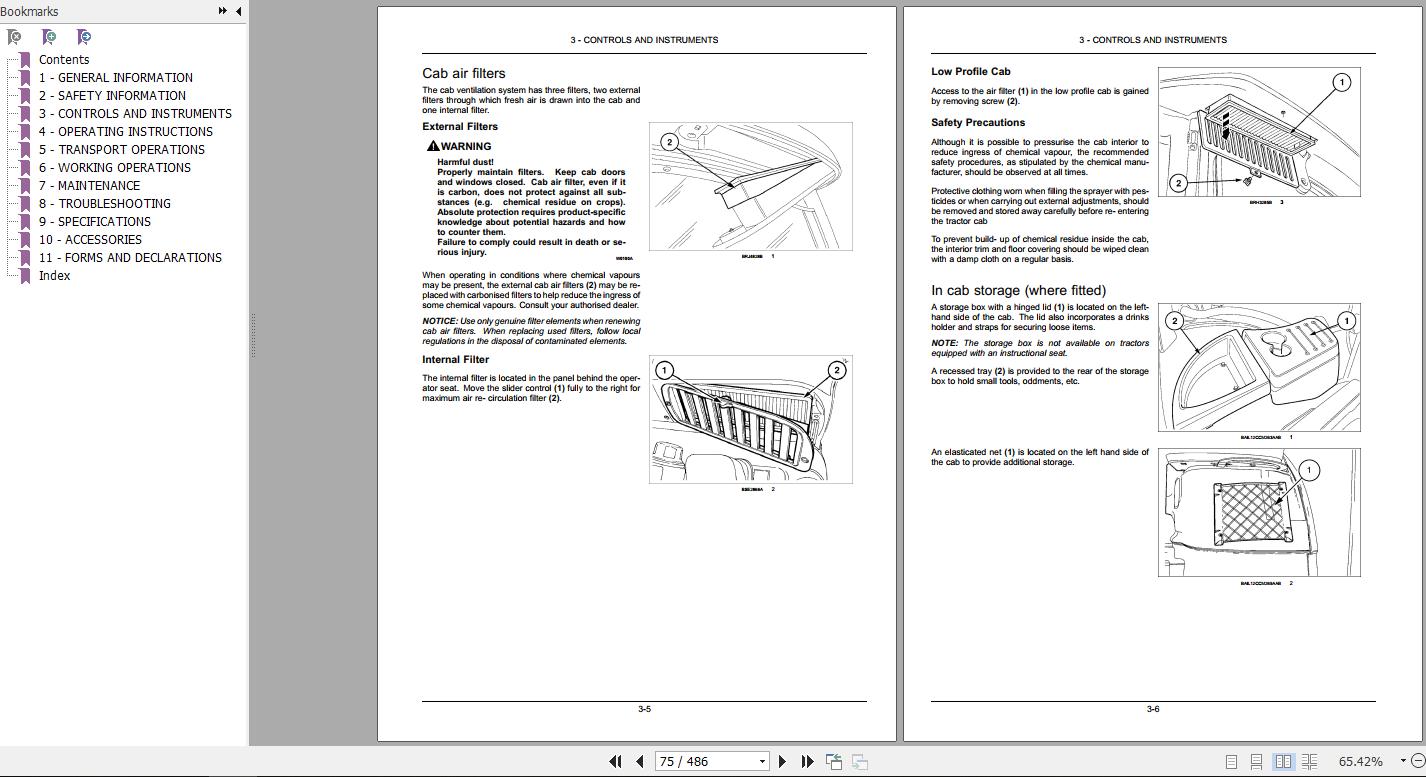Viewport: 1426px width, 777px height.
Task: Collapse the Bookmarks side panel
Action: (x=238, y=11)
